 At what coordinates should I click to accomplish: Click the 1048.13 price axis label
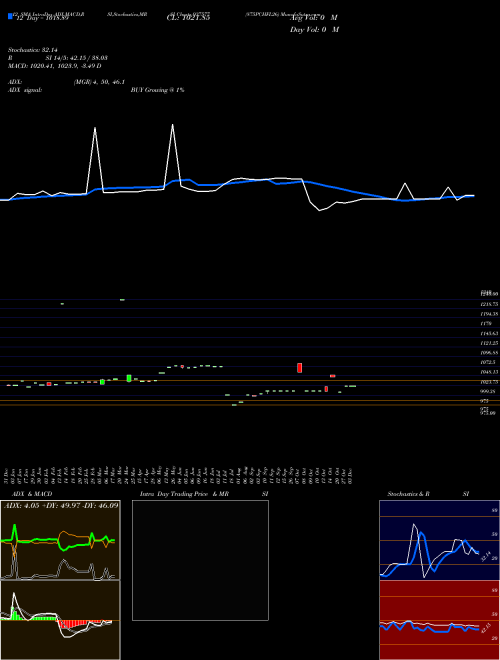point(489,372)
